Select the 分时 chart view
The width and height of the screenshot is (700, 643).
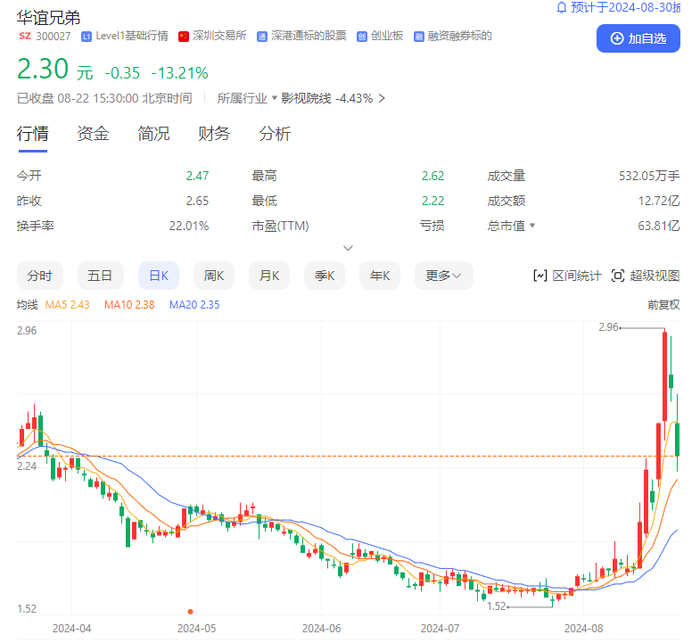[x=40, y=276]
